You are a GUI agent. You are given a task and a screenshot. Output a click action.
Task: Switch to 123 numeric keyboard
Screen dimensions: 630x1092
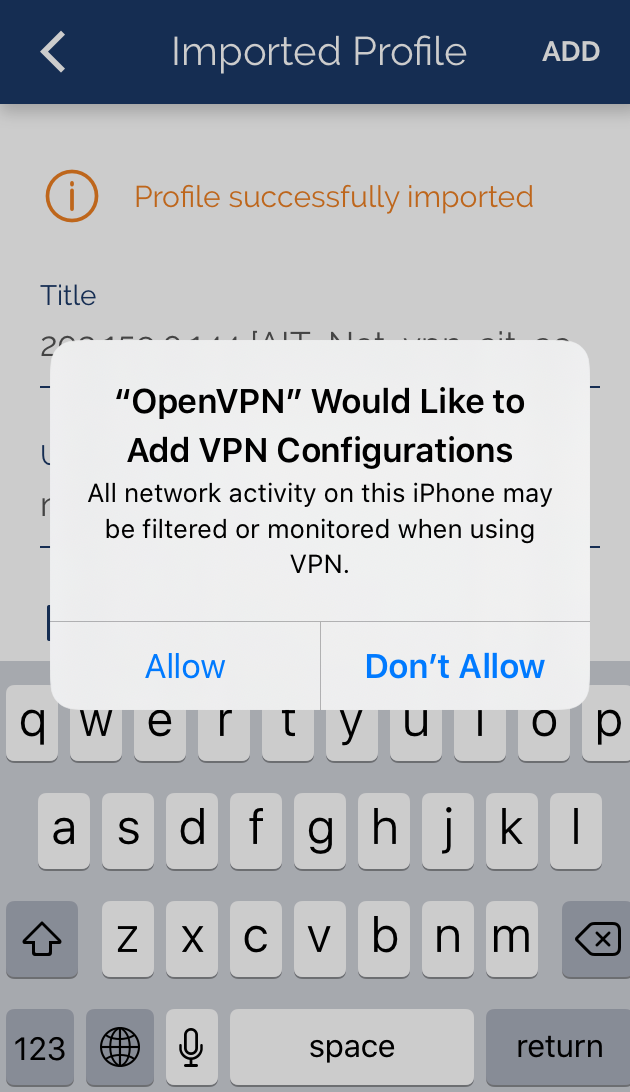[x=40, y=1047]
